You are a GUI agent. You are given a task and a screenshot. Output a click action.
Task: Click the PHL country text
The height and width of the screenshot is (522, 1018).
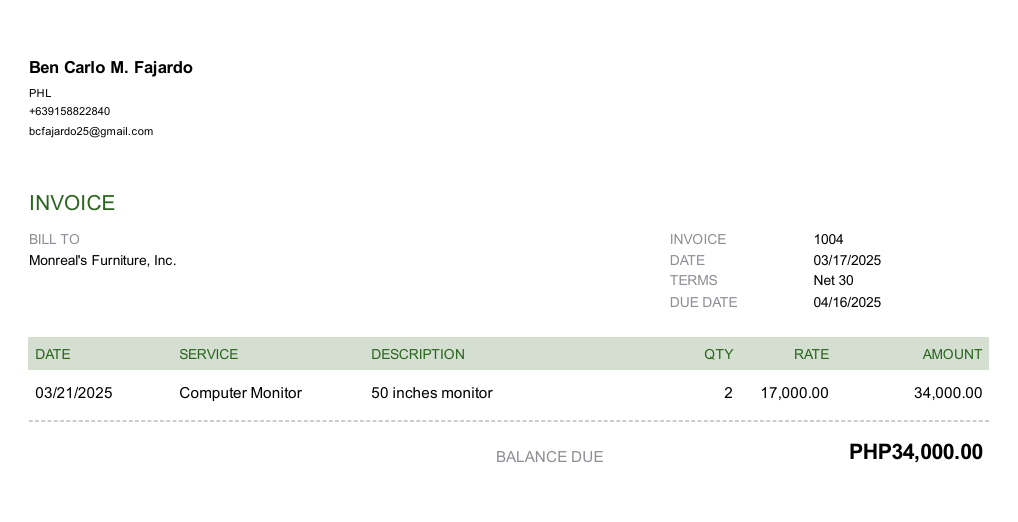[x=40, y=93]
